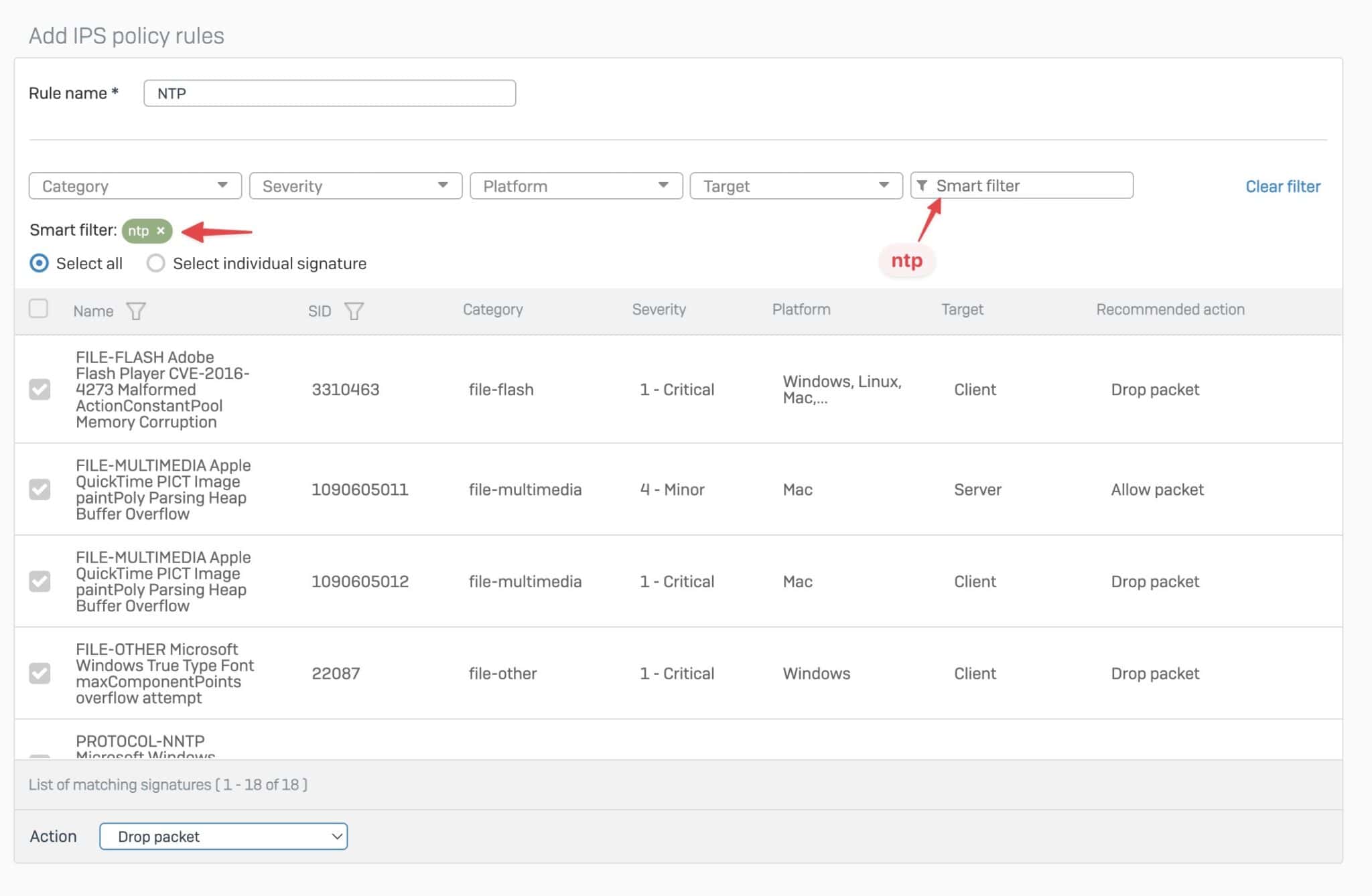Viewport: 1372px width, 896px height.
Task: Click the filter icon beside Name column
Action: pyautogui.click(x=137, y=310)
